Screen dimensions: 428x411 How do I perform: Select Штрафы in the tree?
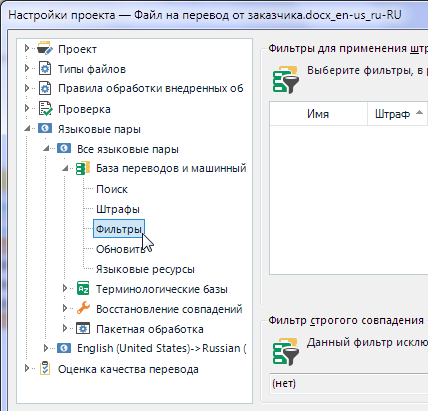118,209
